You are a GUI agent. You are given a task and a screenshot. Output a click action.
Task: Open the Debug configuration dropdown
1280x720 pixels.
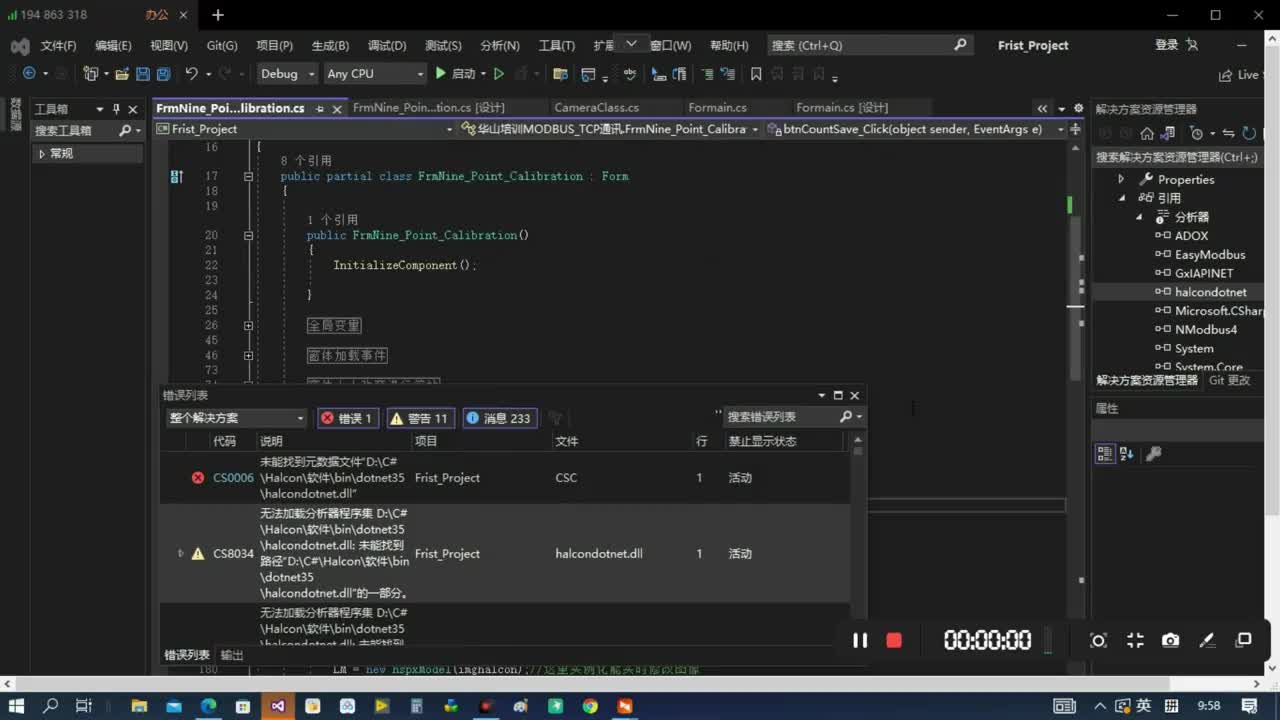(288, 74)
